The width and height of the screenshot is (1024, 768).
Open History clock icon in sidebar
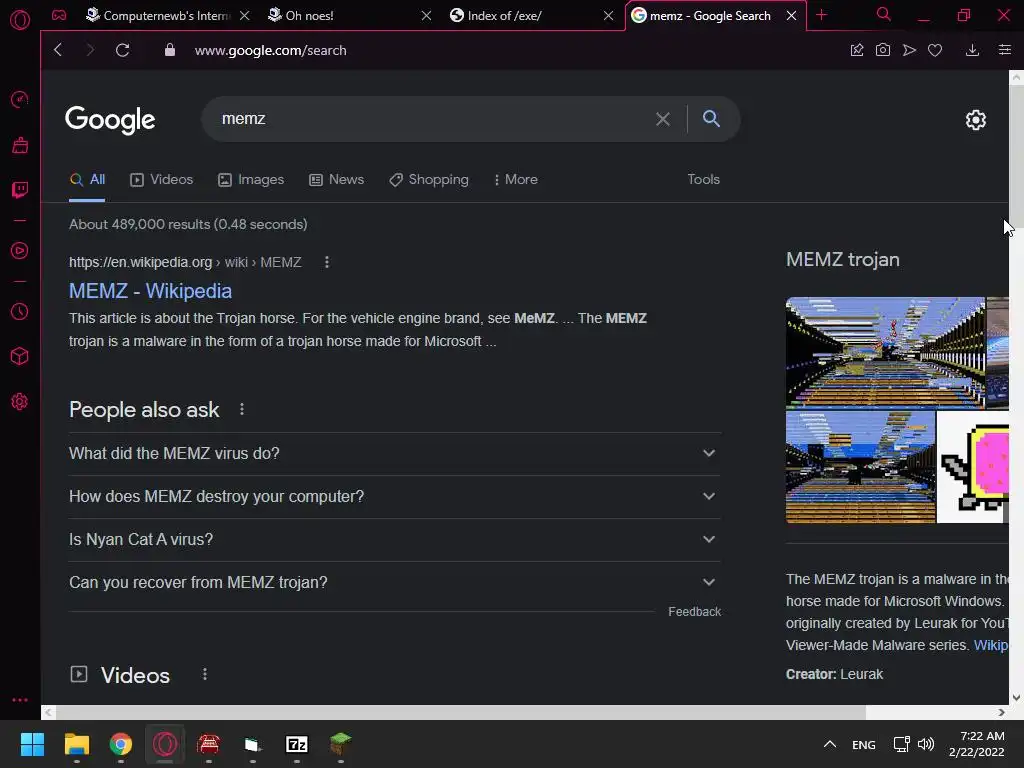pyautogui.click(x=20, y=312)
